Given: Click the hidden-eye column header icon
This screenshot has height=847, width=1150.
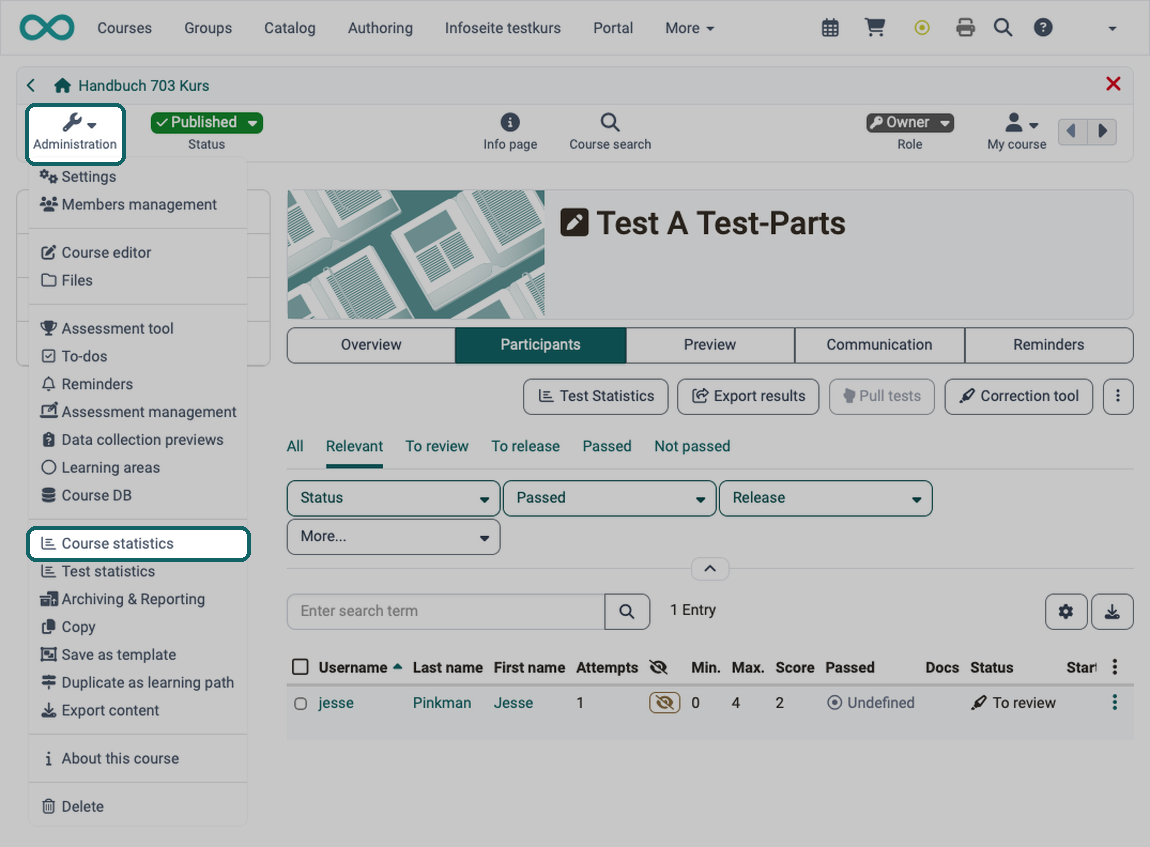Looking at the screenshot, I should tap(659, 667).
